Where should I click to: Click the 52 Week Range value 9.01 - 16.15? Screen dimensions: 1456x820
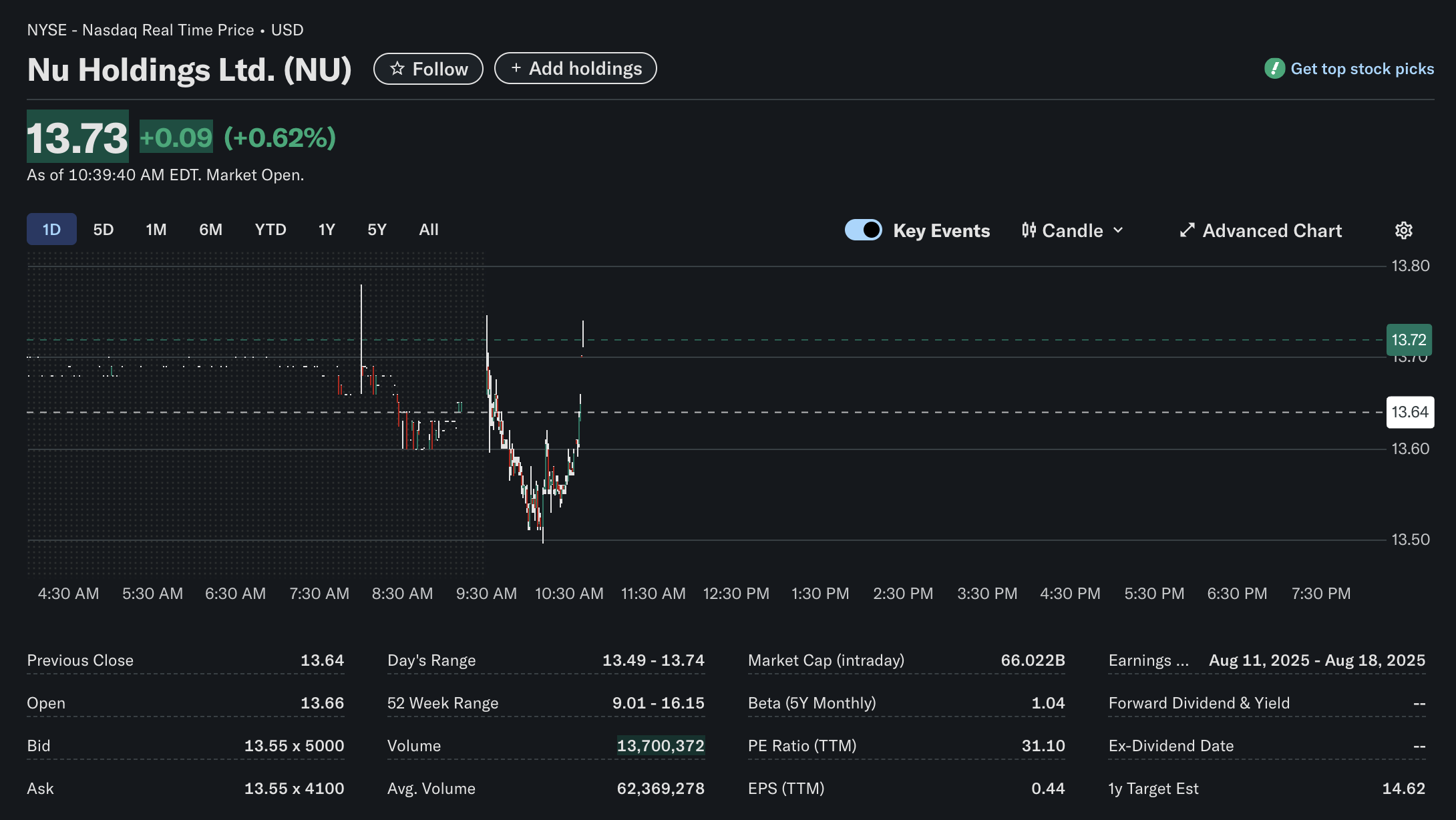658,703
